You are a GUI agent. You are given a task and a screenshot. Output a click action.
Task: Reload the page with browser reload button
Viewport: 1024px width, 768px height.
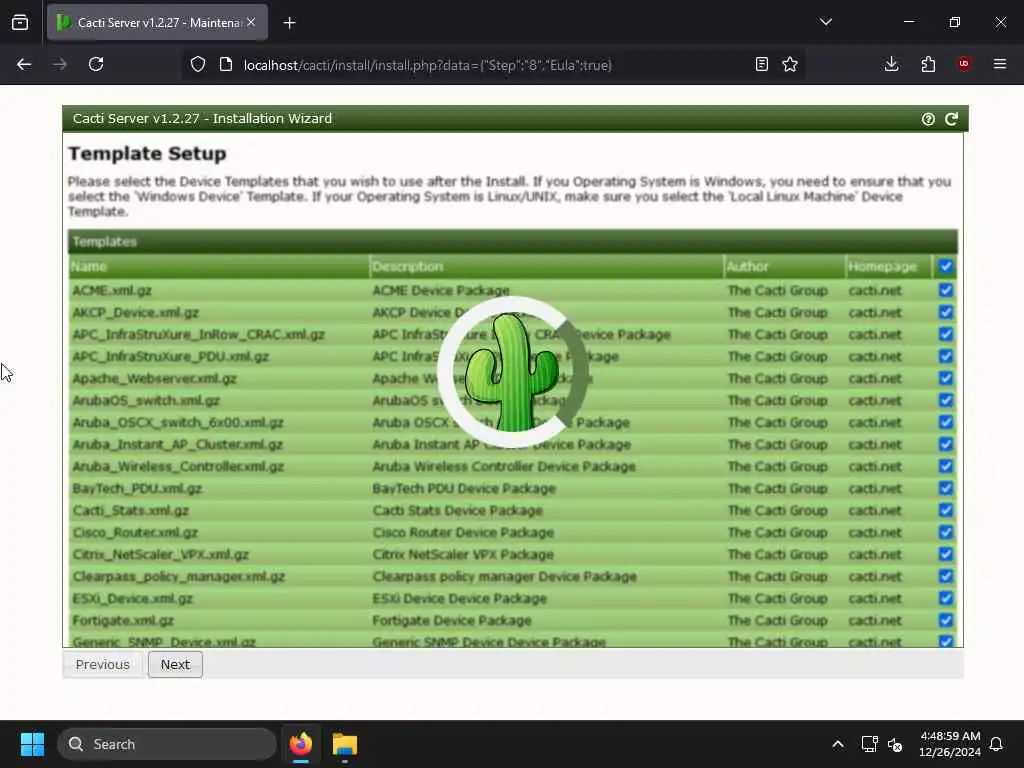click(x=96, y=64)
